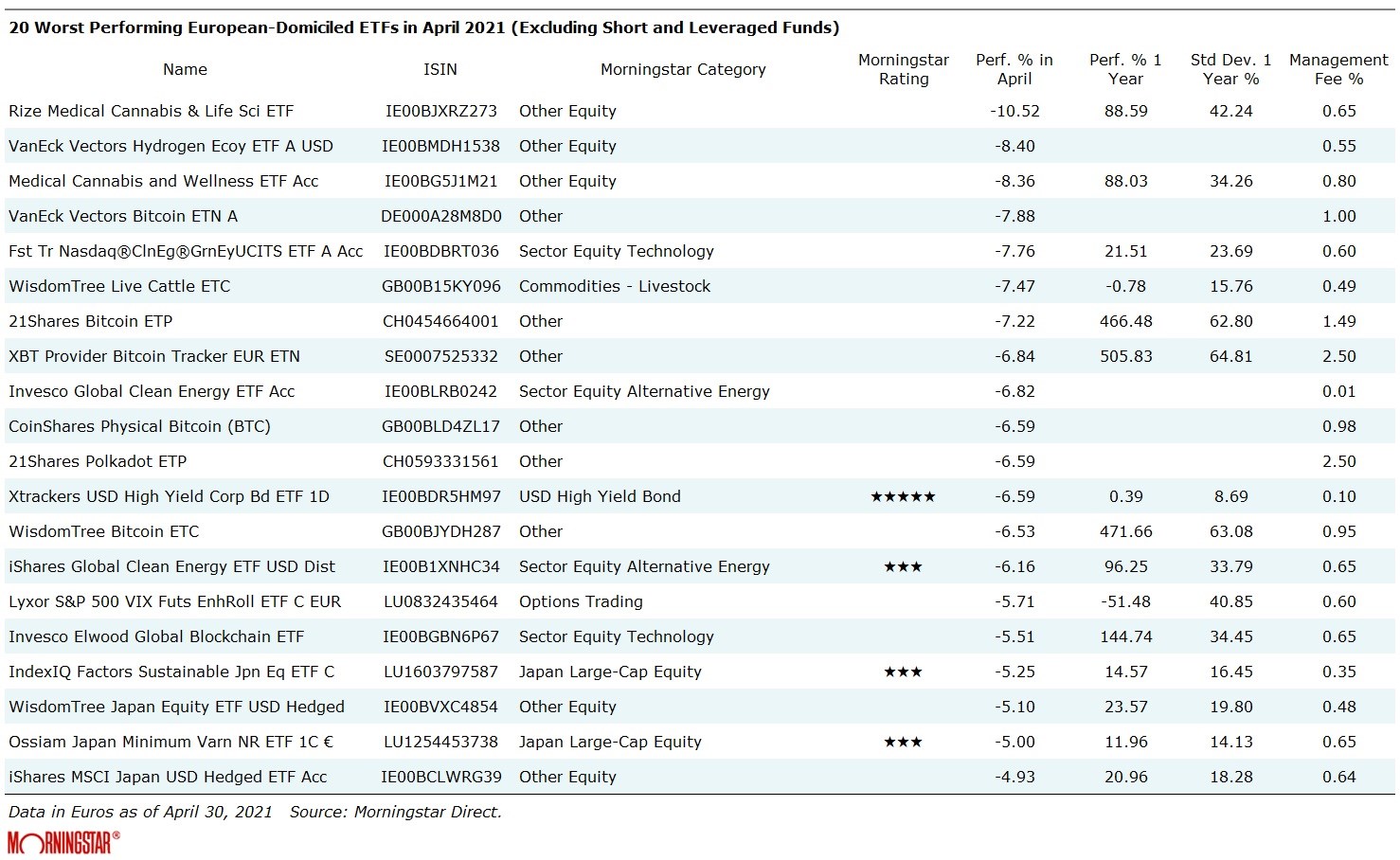1400x860 pixels.
Task: Click the Std Dev. 1 Year % header
Action: click(1230, 69)
